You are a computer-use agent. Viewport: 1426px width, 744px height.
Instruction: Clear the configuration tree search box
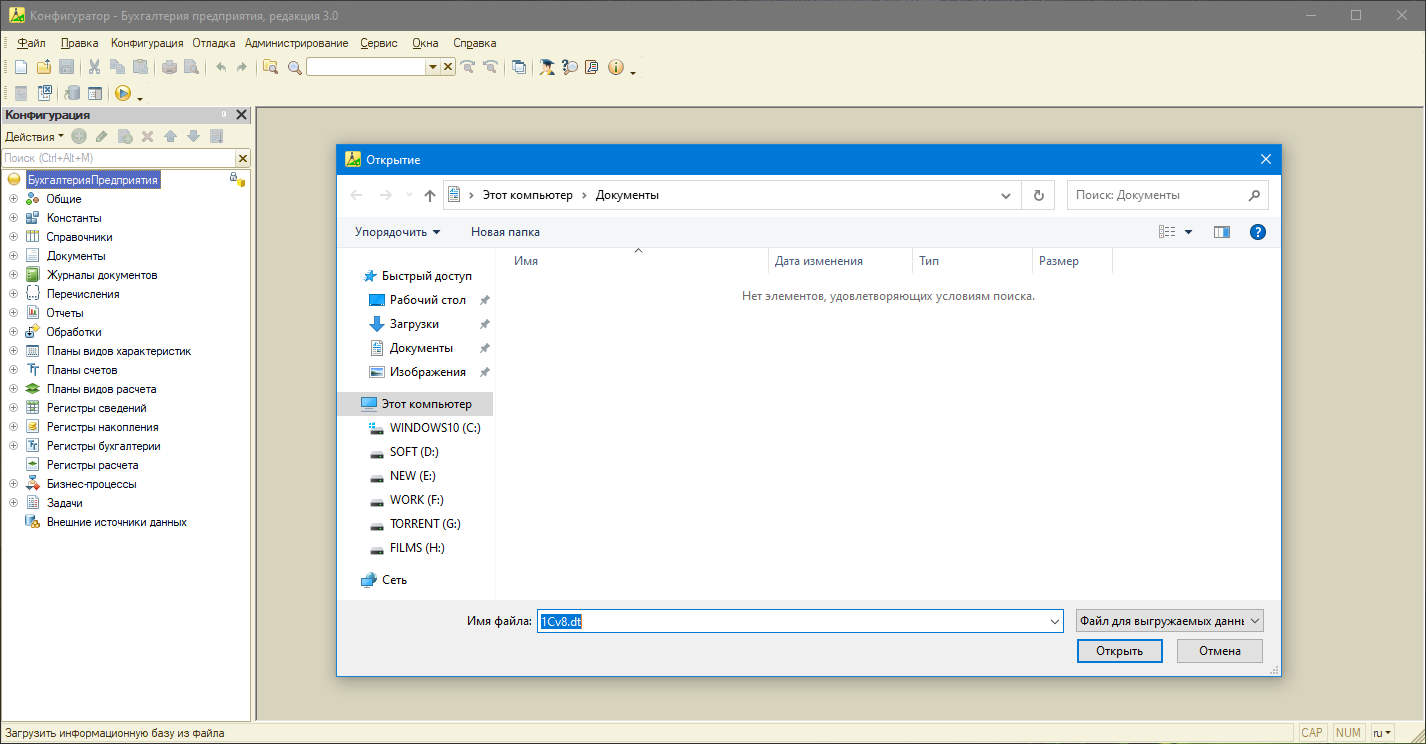(x=242, y=158)
